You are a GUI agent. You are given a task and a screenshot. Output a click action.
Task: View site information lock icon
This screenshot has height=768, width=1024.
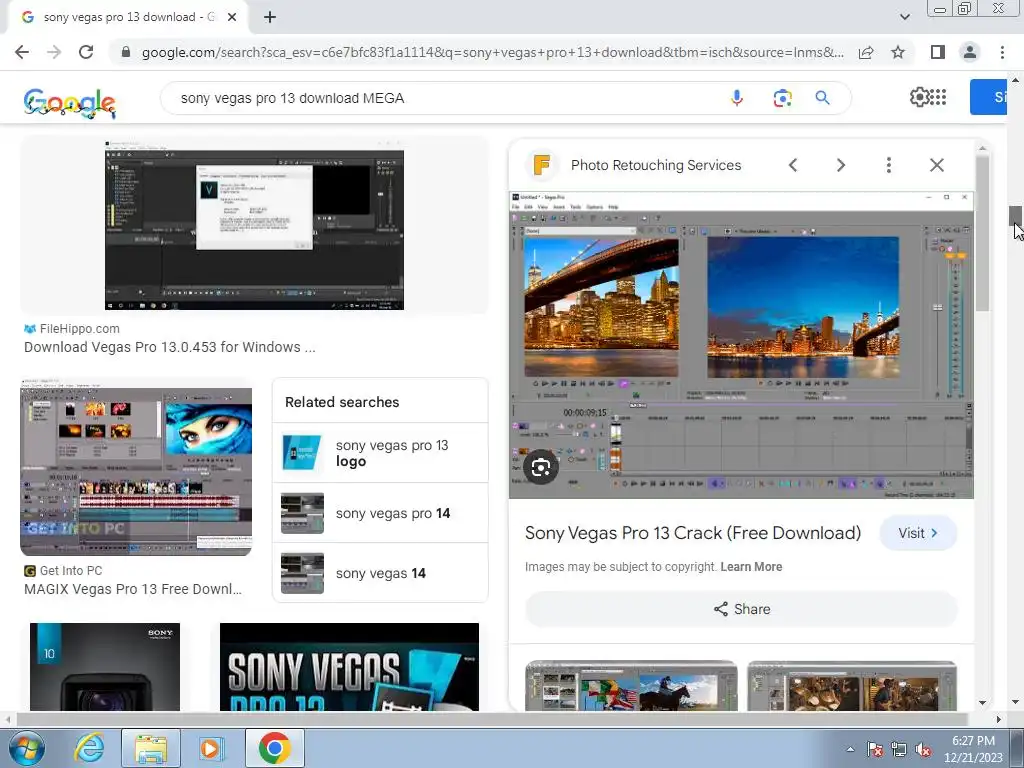[x=126, y=52]
